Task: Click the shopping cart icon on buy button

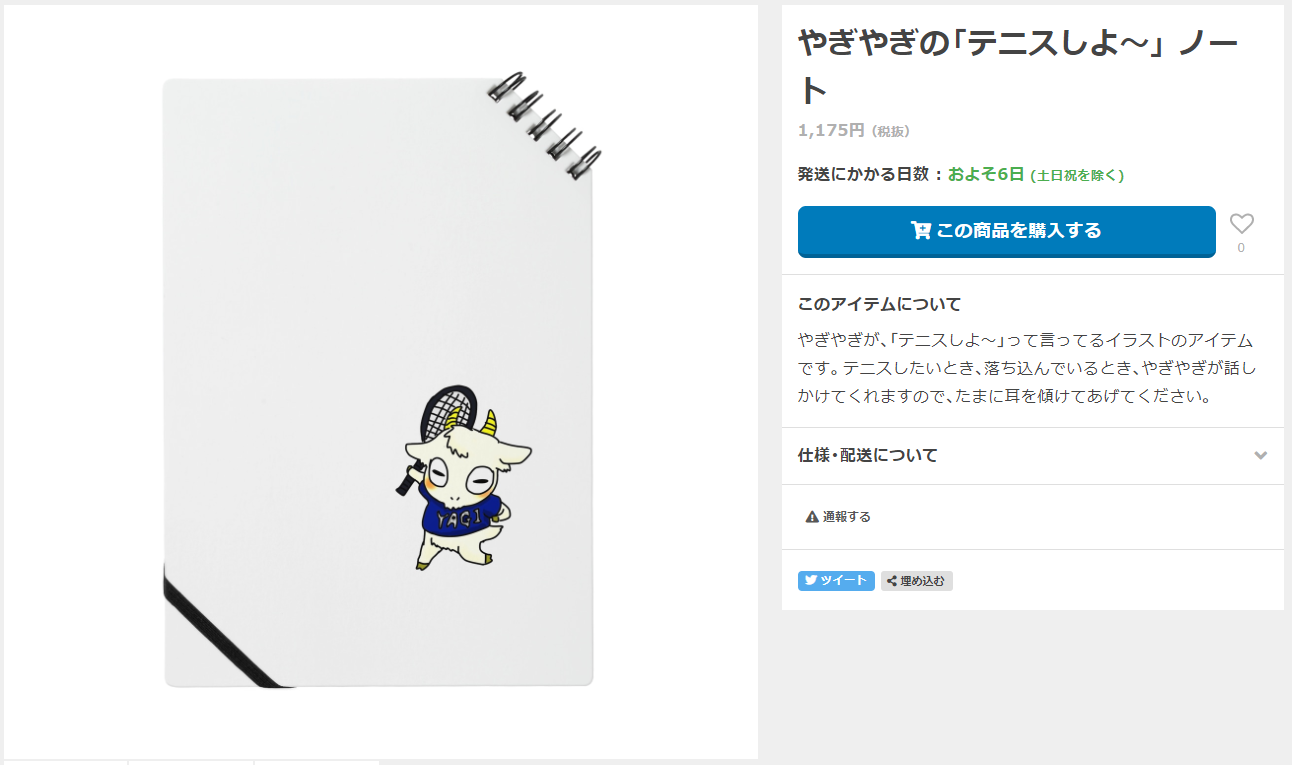Action: point(921,231)
